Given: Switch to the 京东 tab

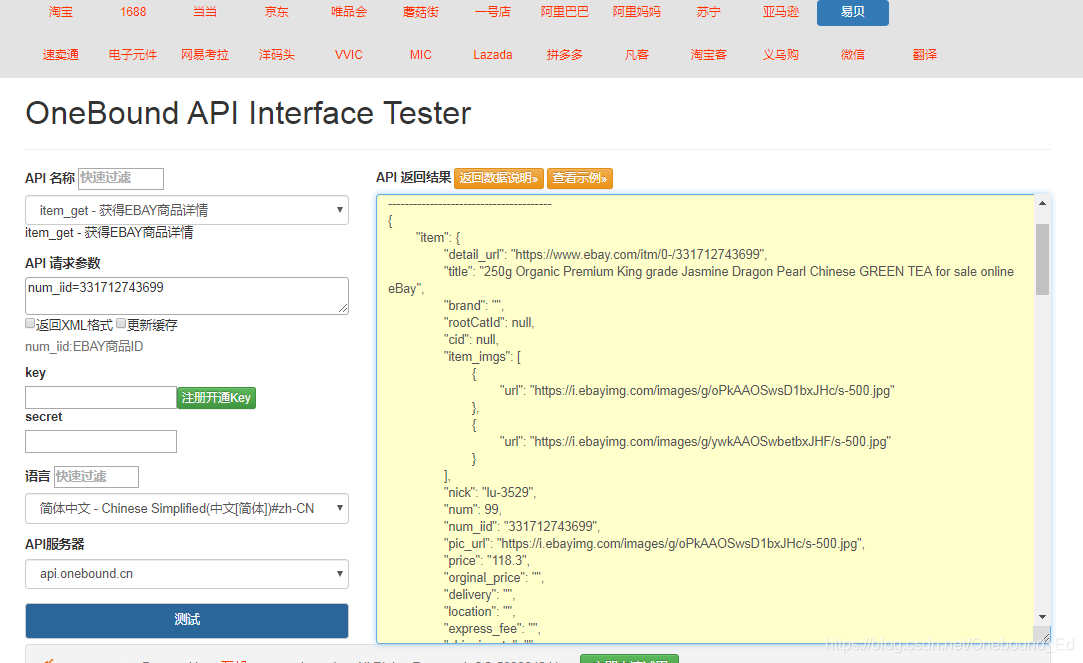Looking at the screenshot, I should click(276, 12).
